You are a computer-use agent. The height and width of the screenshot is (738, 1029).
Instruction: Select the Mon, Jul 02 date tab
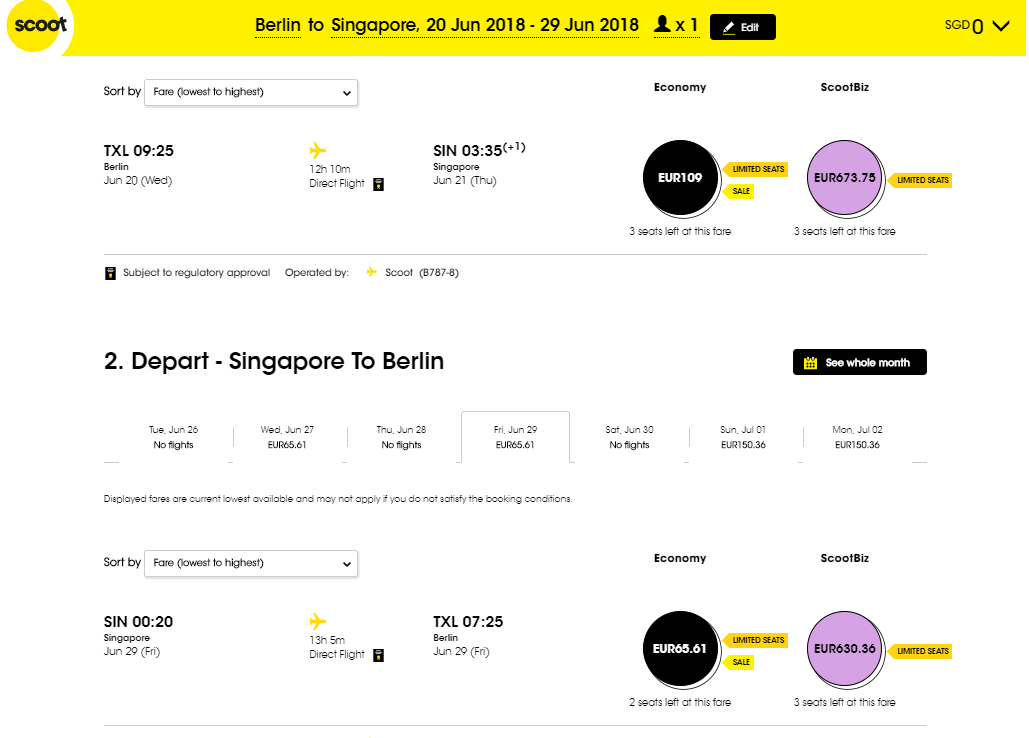tap(857, 437)
